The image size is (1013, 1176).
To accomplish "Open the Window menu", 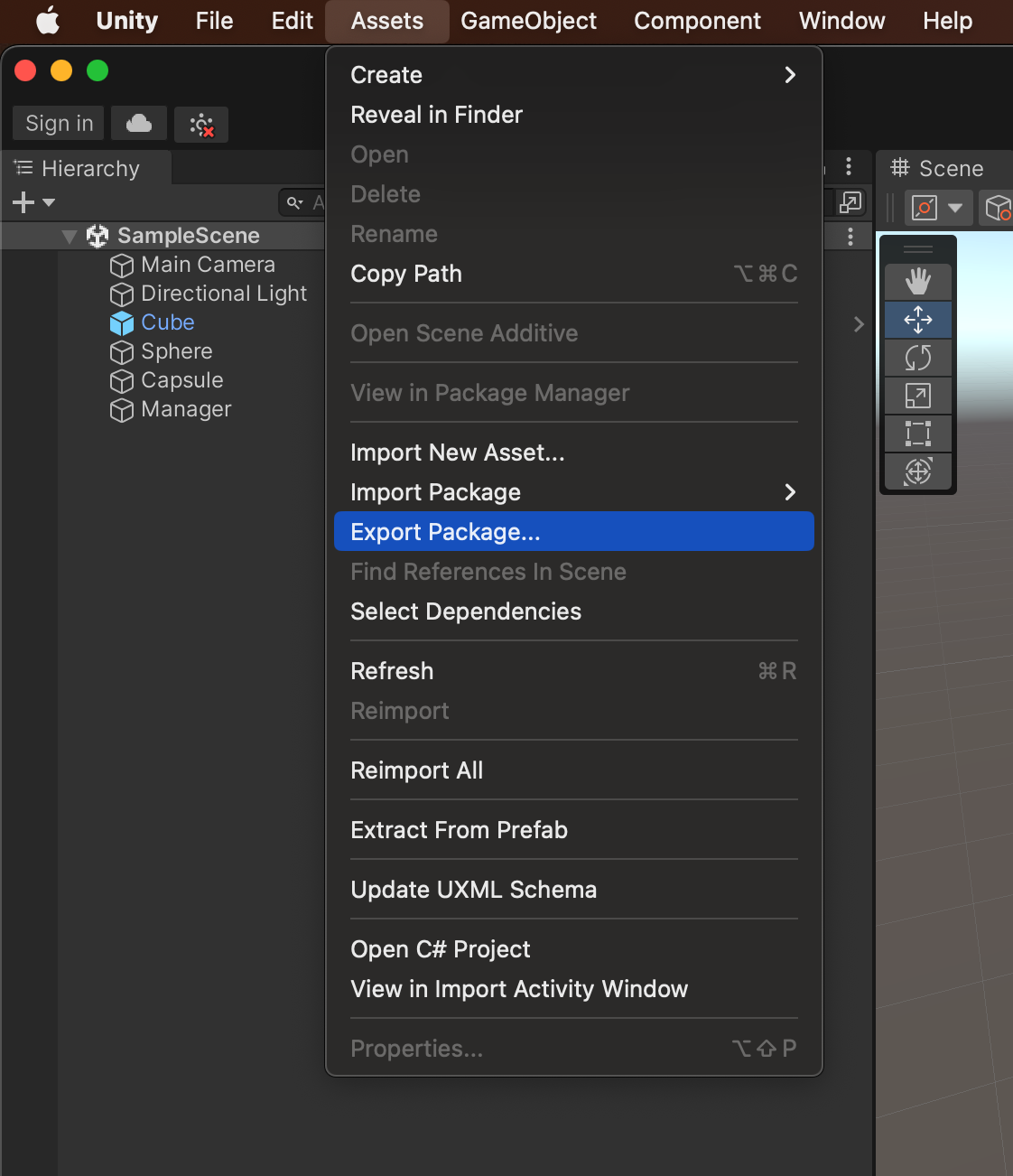I will pyautogui.click(x=841, y=21).
